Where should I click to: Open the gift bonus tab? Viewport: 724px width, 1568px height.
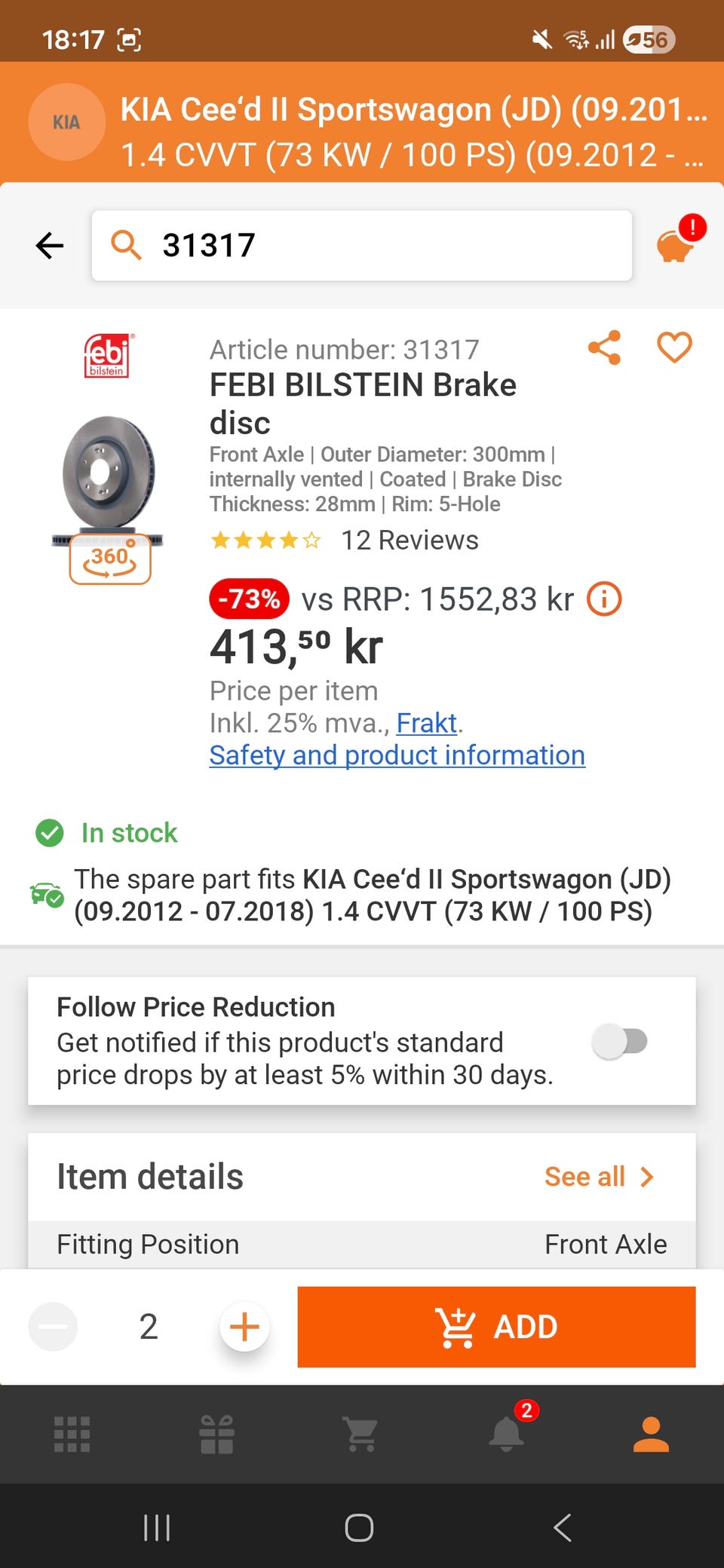coord(216,1434)
